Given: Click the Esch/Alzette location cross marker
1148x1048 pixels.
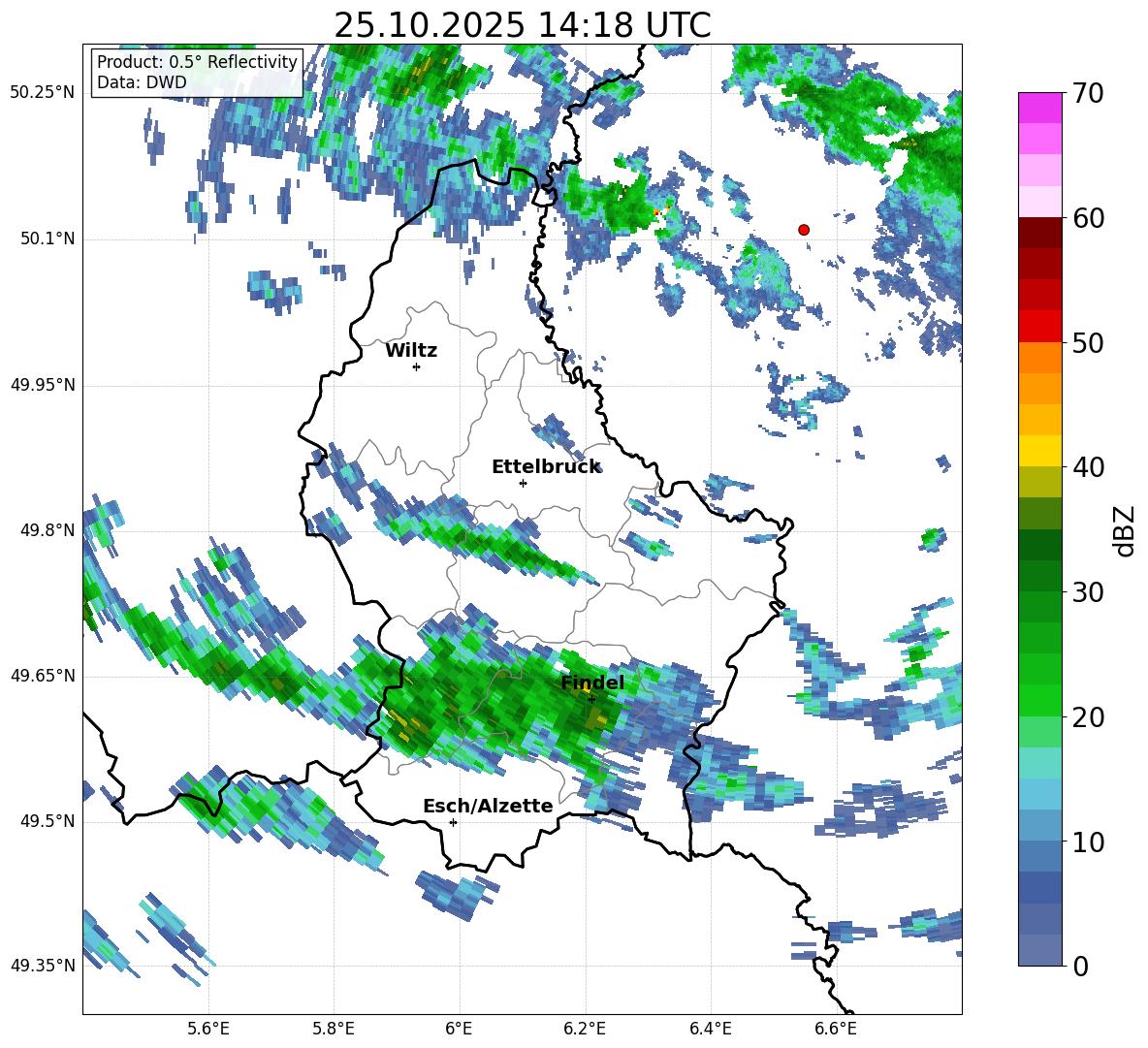Looking at the screenshot, I should click(453, 822).
